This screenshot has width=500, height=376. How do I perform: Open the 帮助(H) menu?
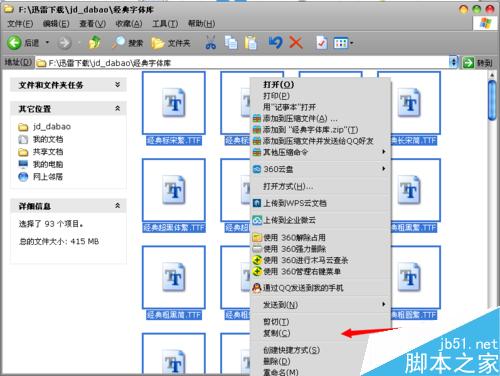pyautogui.click(x=201, y=24)
